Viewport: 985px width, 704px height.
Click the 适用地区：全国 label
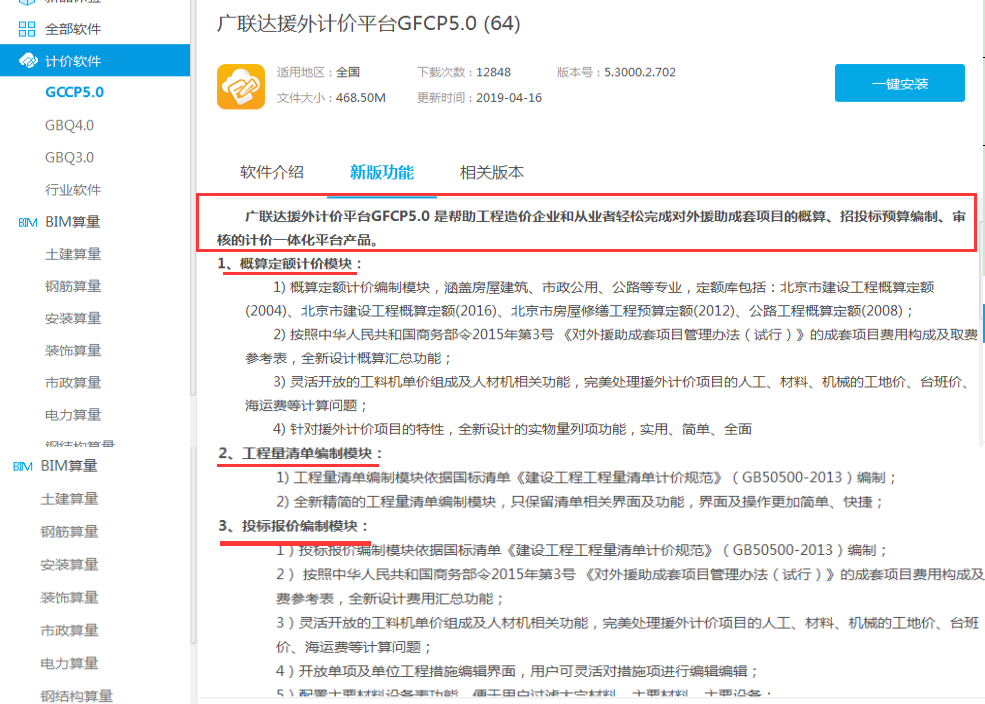(x=318, y=72)
